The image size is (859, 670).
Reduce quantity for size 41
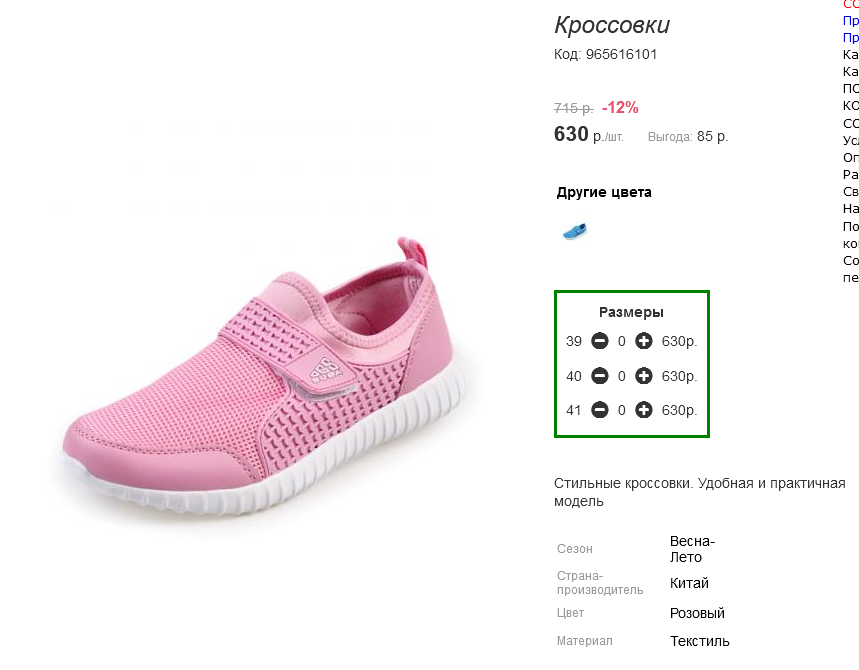600,410
